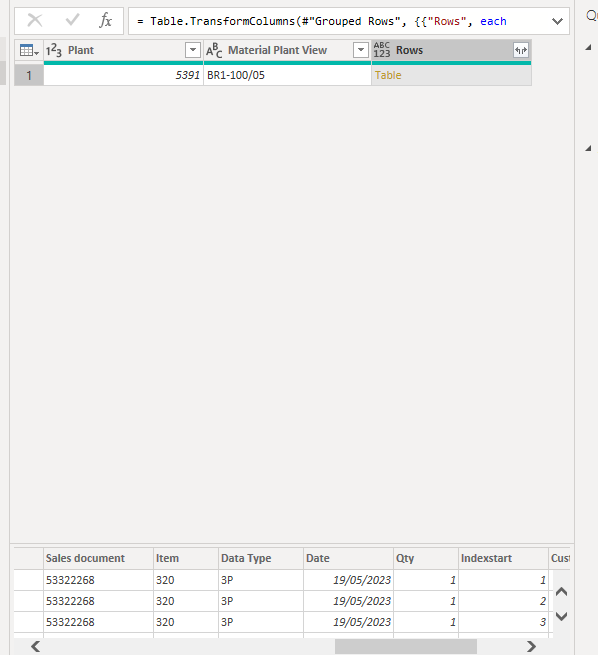
Task: Click the Qty preview column header
Action: pos(426,559)
